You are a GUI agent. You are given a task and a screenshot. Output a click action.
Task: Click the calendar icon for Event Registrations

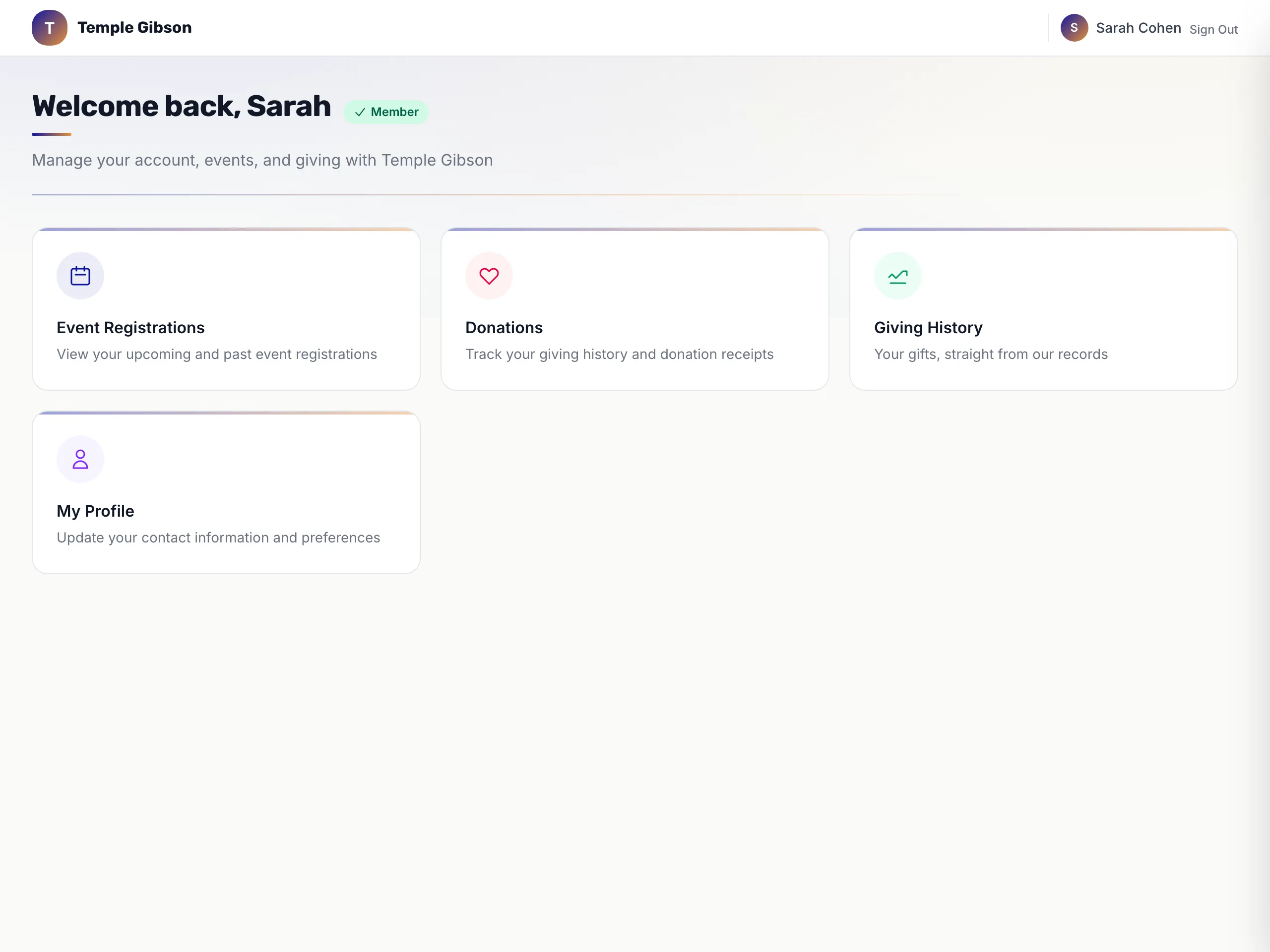pyautogui.click(x=80, y=276)
